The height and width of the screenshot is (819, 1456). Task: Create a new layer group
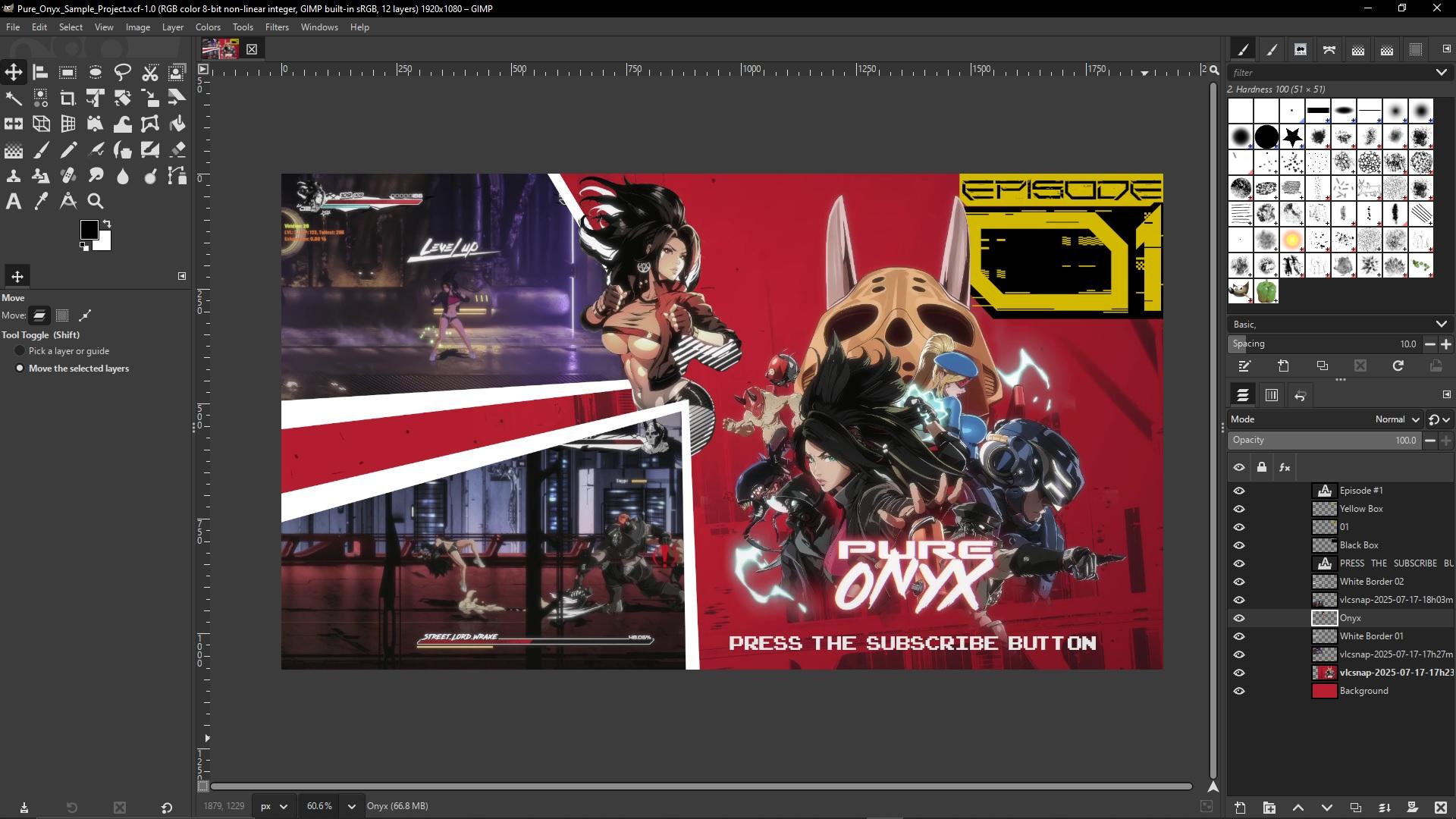point(1269,808)
